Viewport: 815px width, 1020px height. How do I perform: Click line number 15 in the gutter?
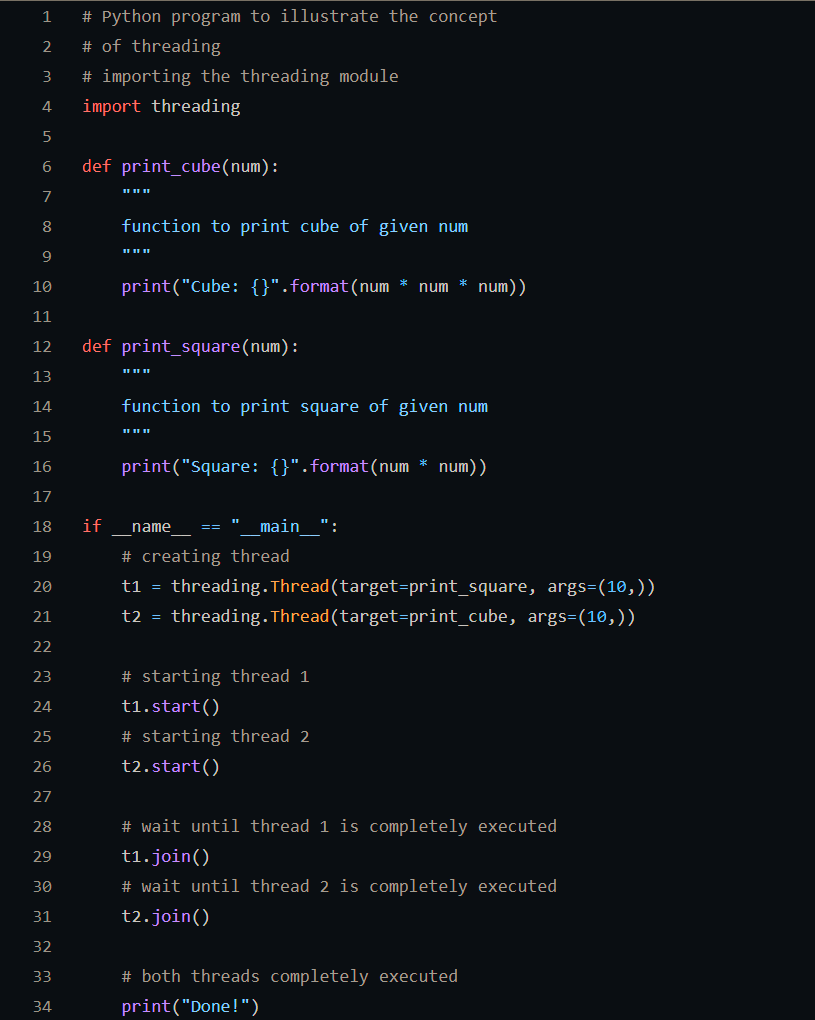tap(42, 436)
